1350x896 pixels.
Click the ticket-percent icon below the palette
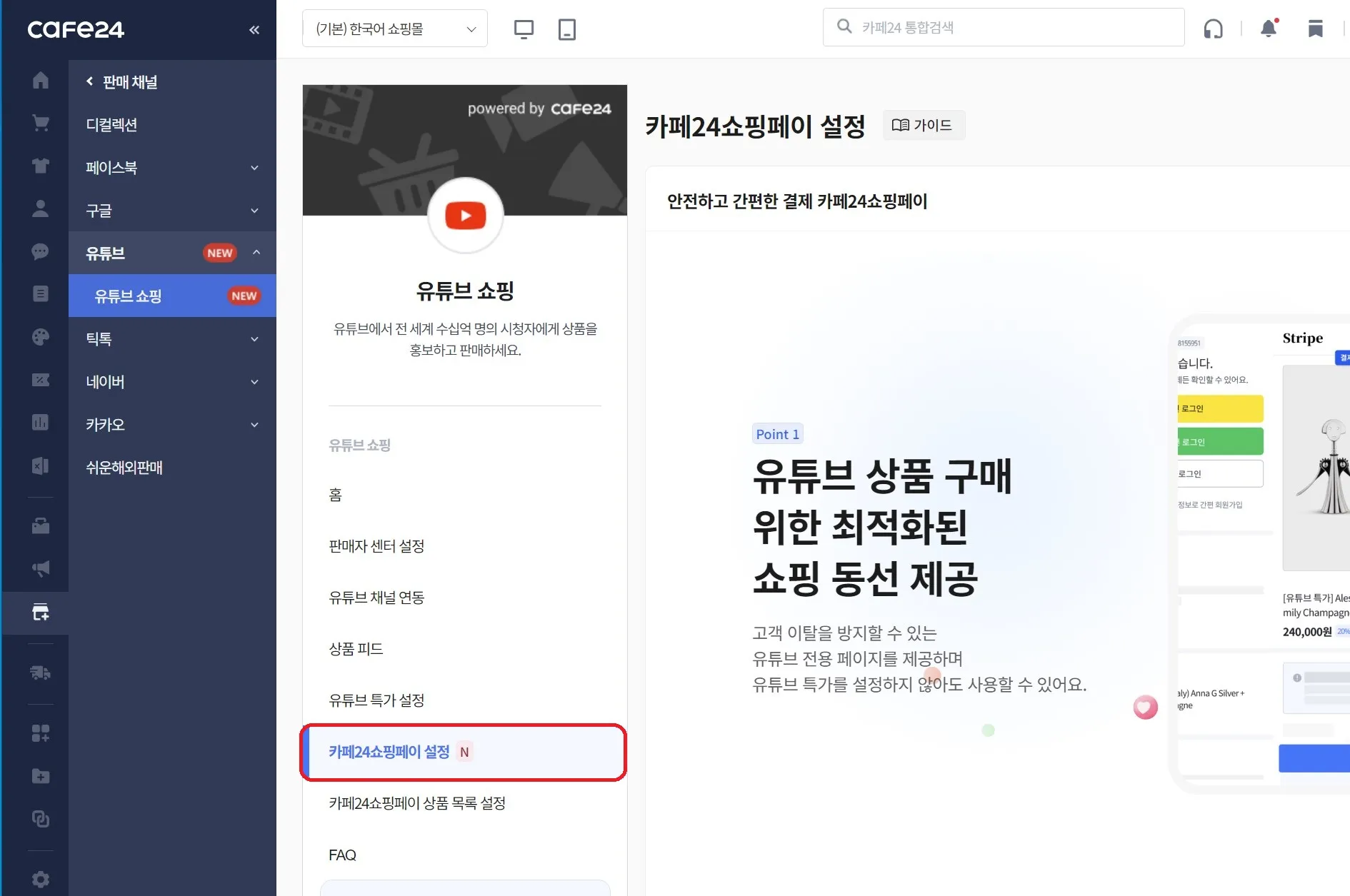point(41,379)
